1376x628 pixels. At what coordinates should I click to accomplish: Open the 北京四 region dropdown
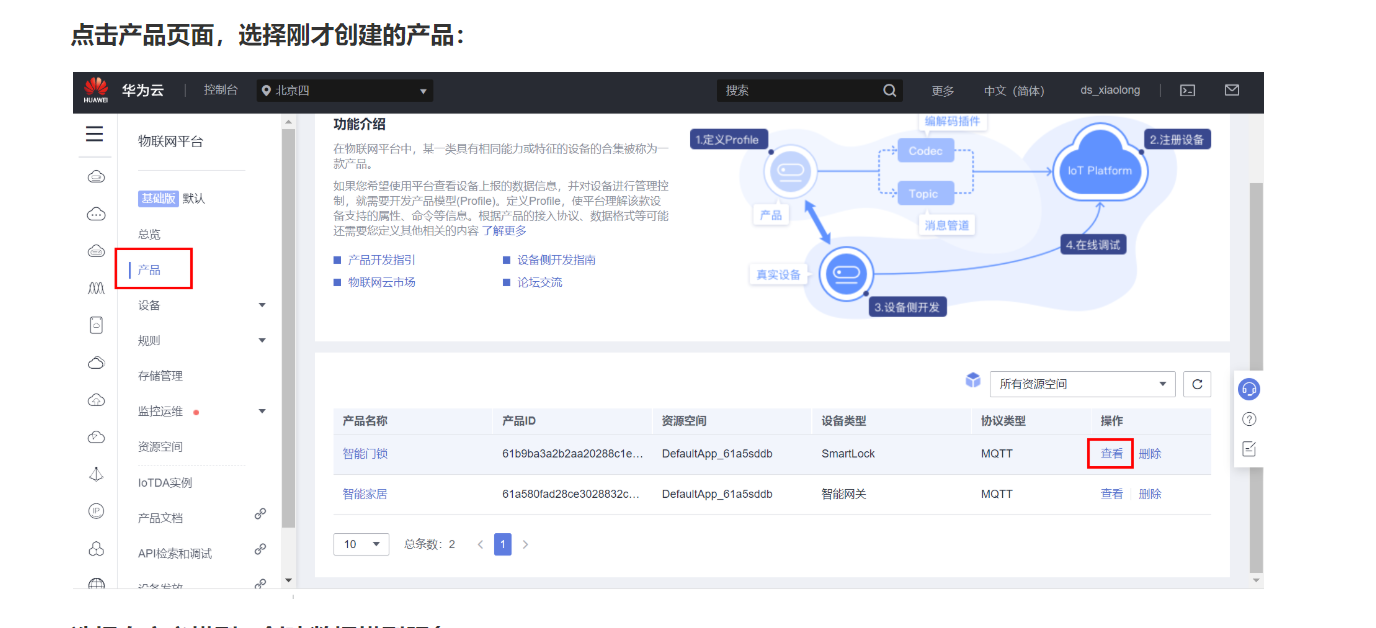tap(345, 91)
